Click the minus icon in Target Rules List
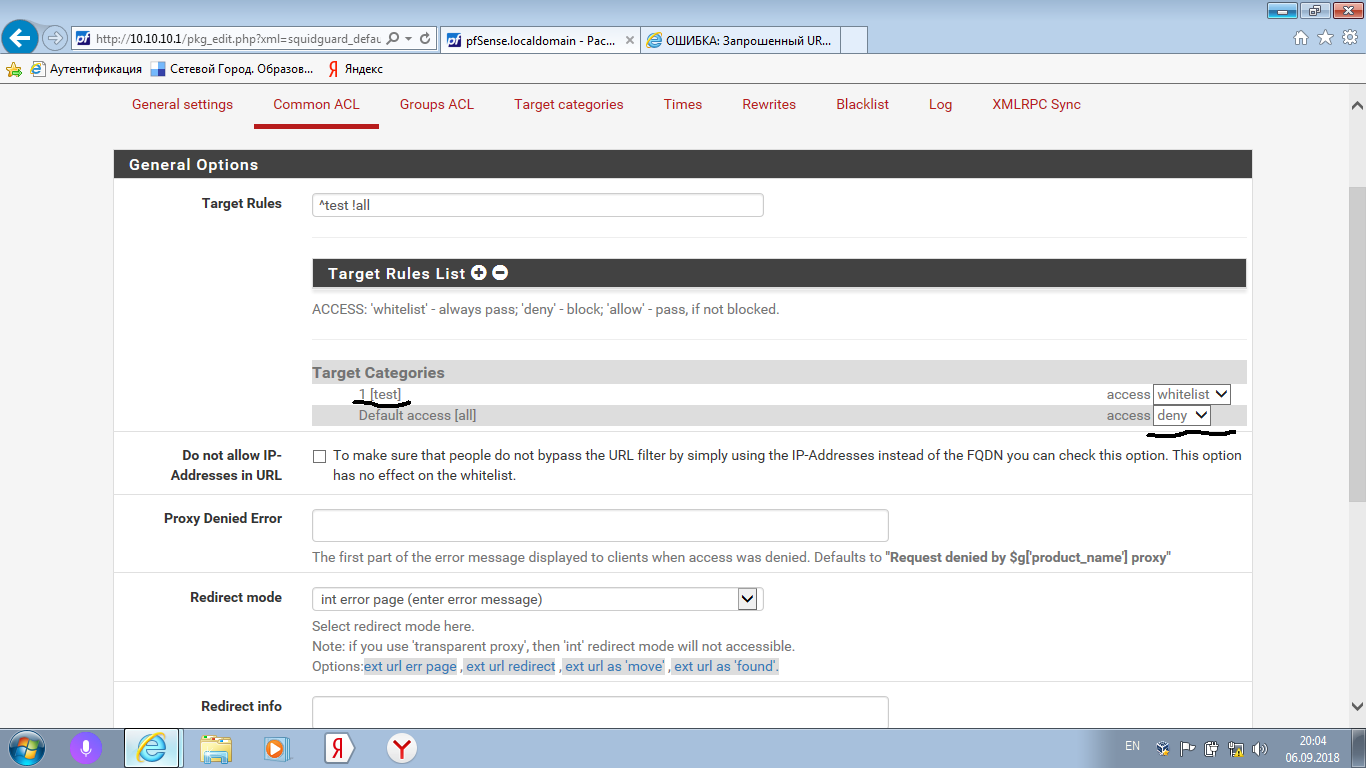This screenshot has width=1366, height=768. pos(500,273)
